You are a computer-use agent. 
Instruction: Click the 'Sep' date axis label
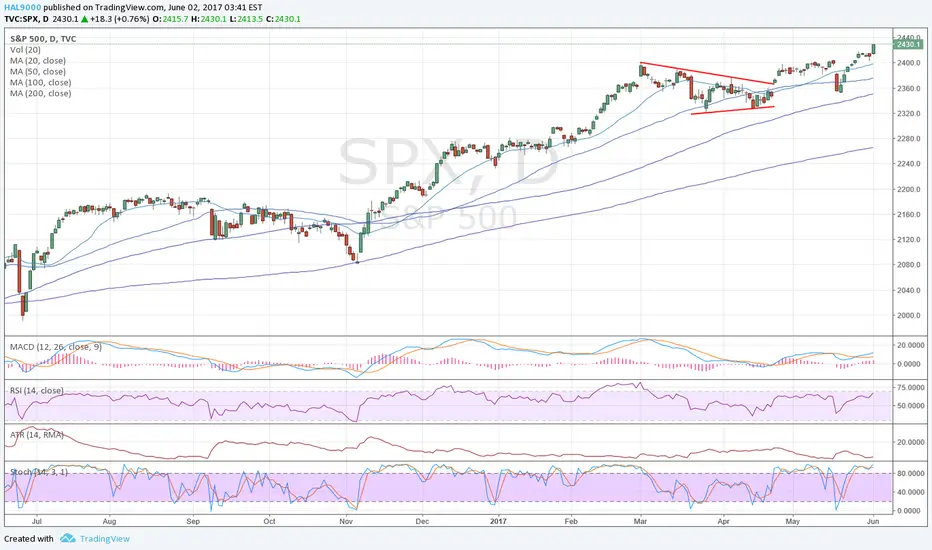tap(193, 521)
